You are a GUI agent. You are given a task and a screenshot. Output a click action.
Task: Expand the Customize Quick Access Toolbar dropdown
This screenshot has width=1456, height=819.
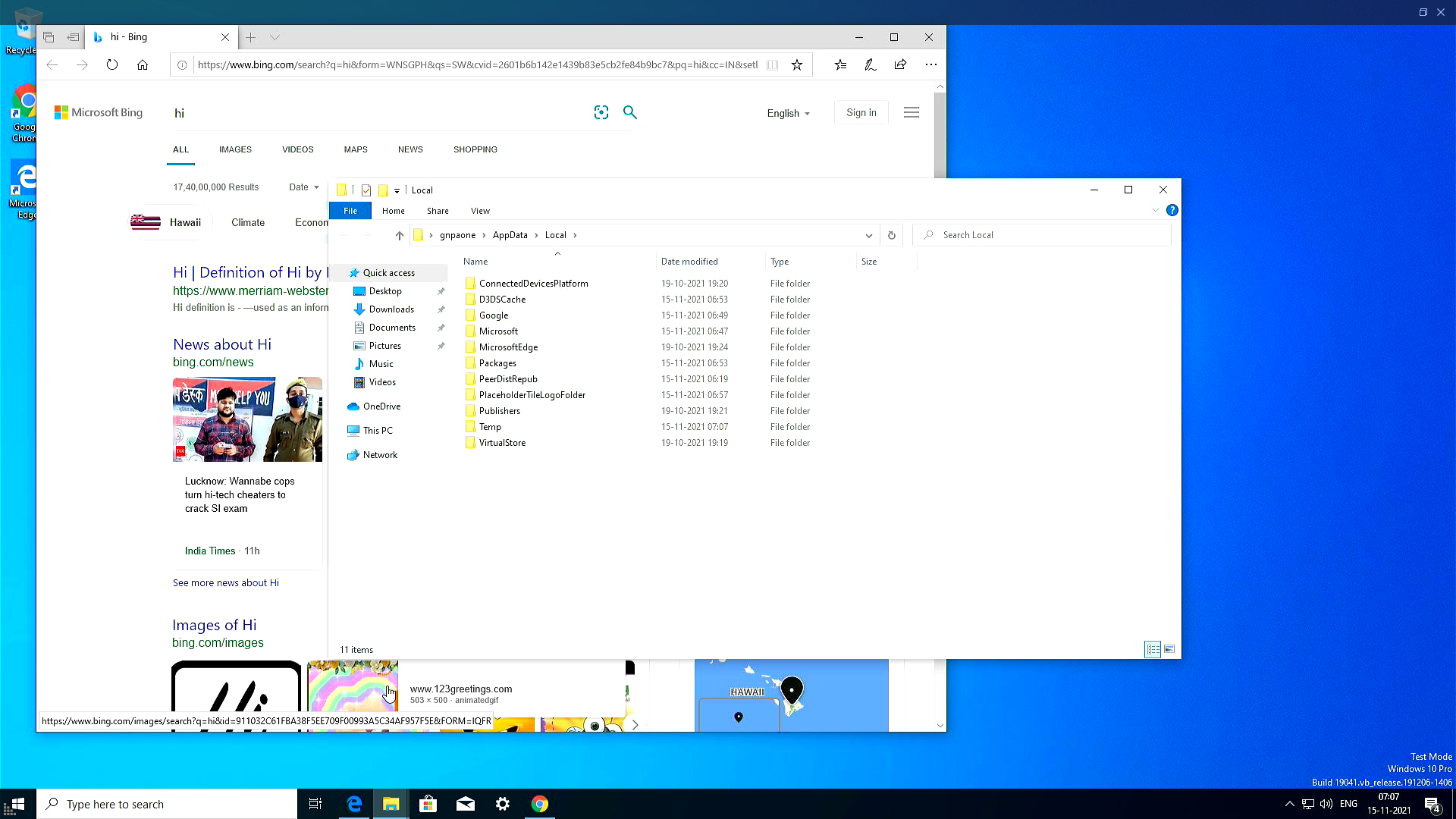pyautogui.click(x=396, y=190)
